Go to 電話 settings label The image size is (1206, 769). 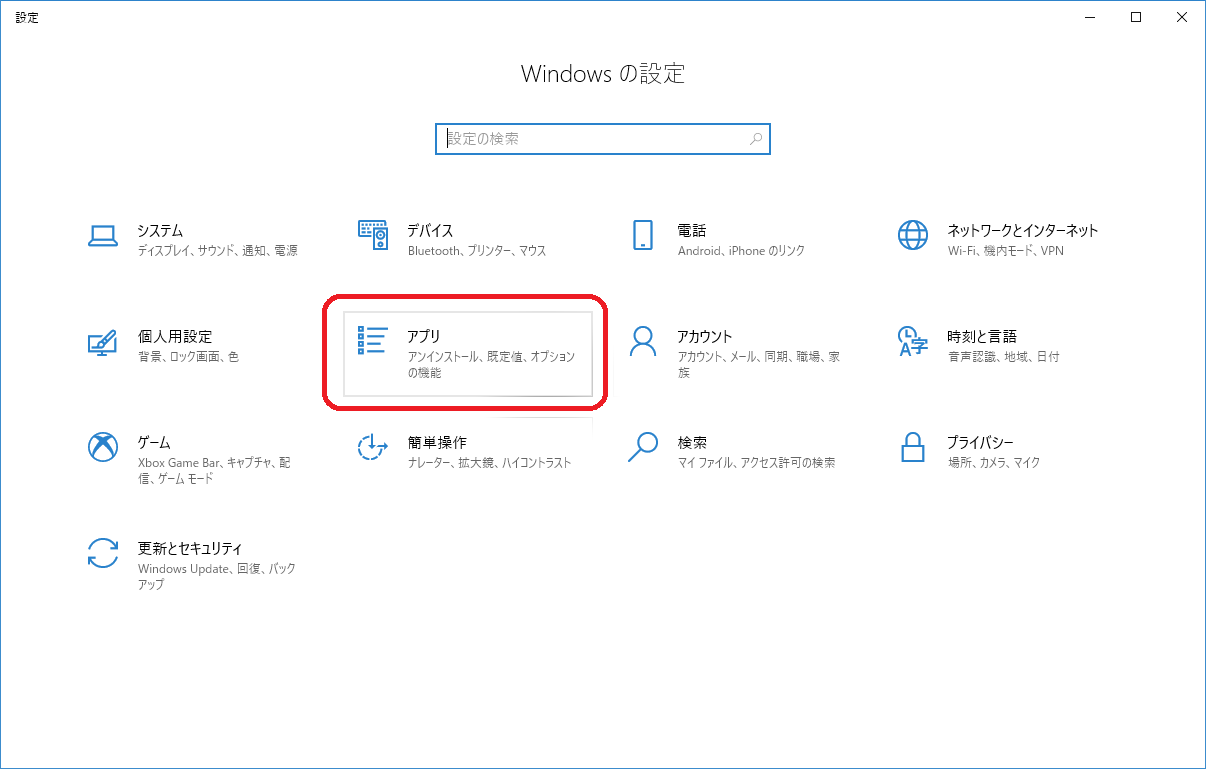click(692, 230)
